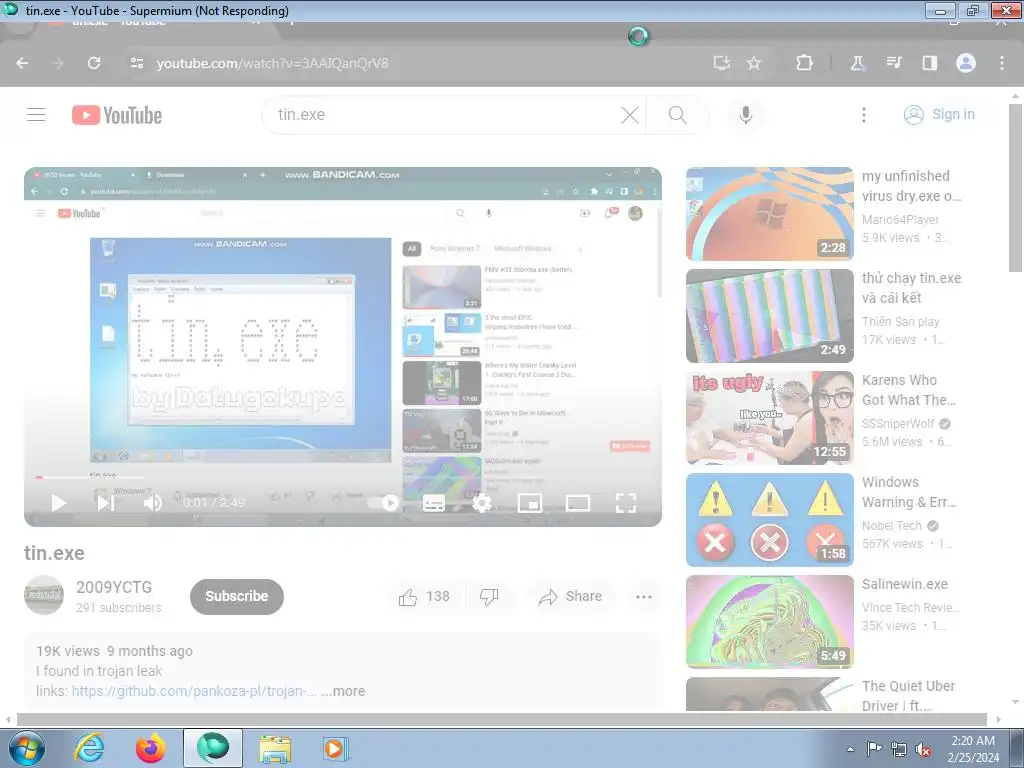Open Windows Start menu
Image resolution: width=1024 pixels, height=768 pixels.
click(26, 748)
